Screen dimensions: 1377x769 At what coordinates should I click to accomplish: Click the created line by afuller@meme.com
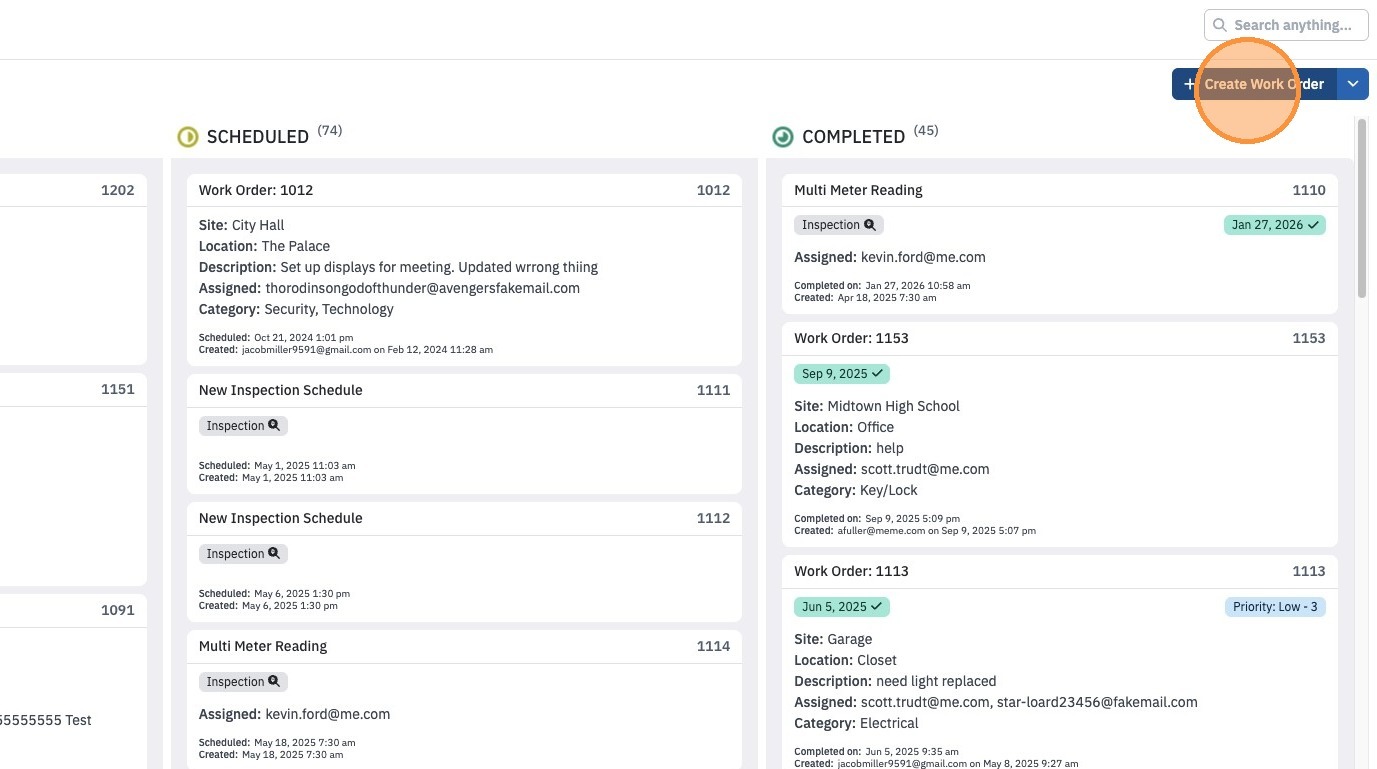pyautogui.click(x=915, y=531)
